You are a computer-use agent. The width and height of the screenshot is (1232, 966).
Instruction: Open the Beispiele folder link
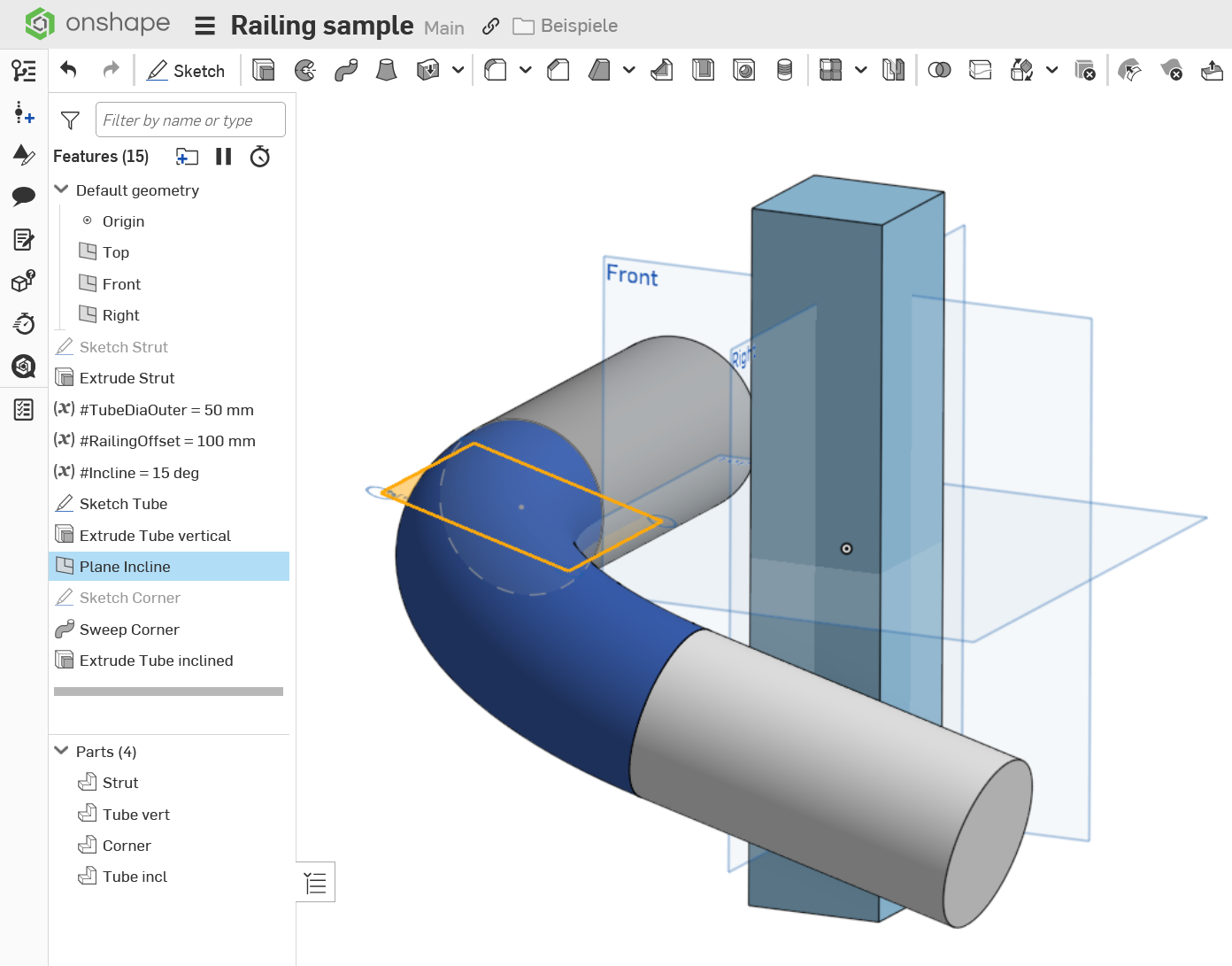pyautogui.click(x=566, y=26)
